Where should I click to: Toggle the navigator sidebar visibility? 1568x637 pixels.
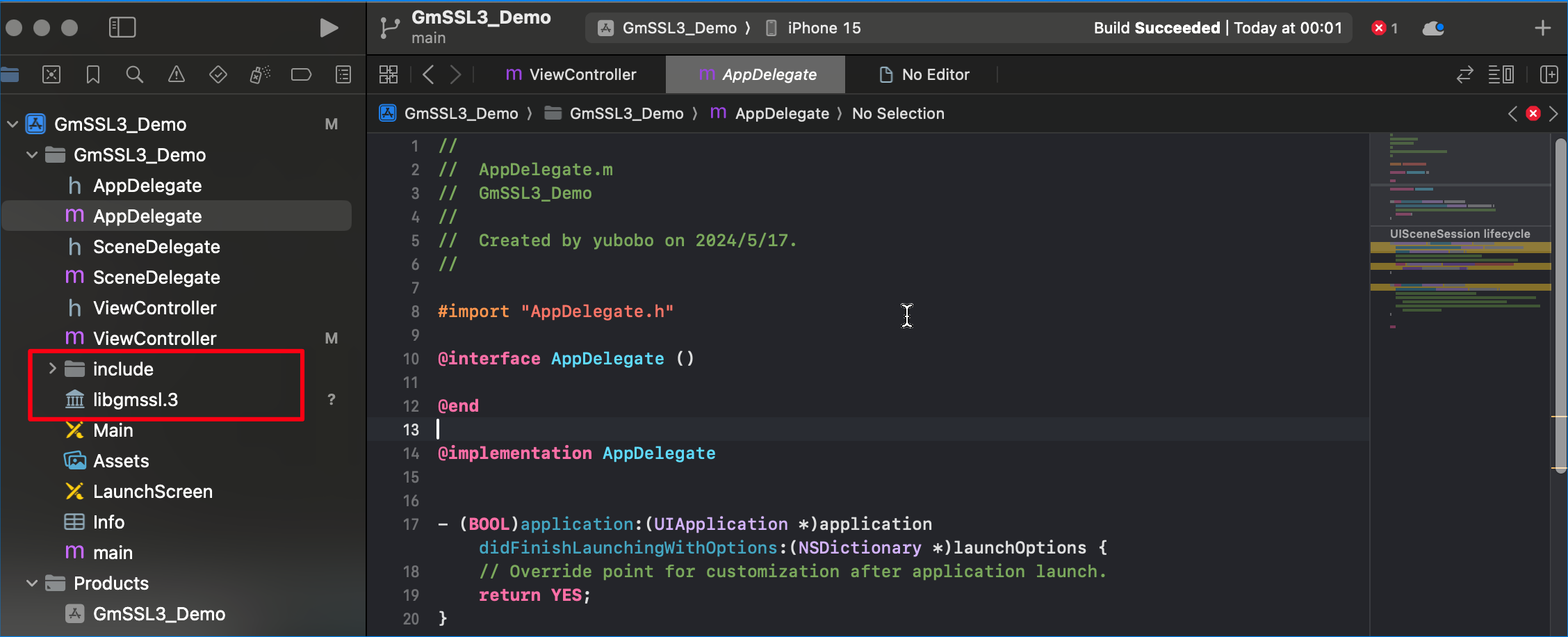122,28
